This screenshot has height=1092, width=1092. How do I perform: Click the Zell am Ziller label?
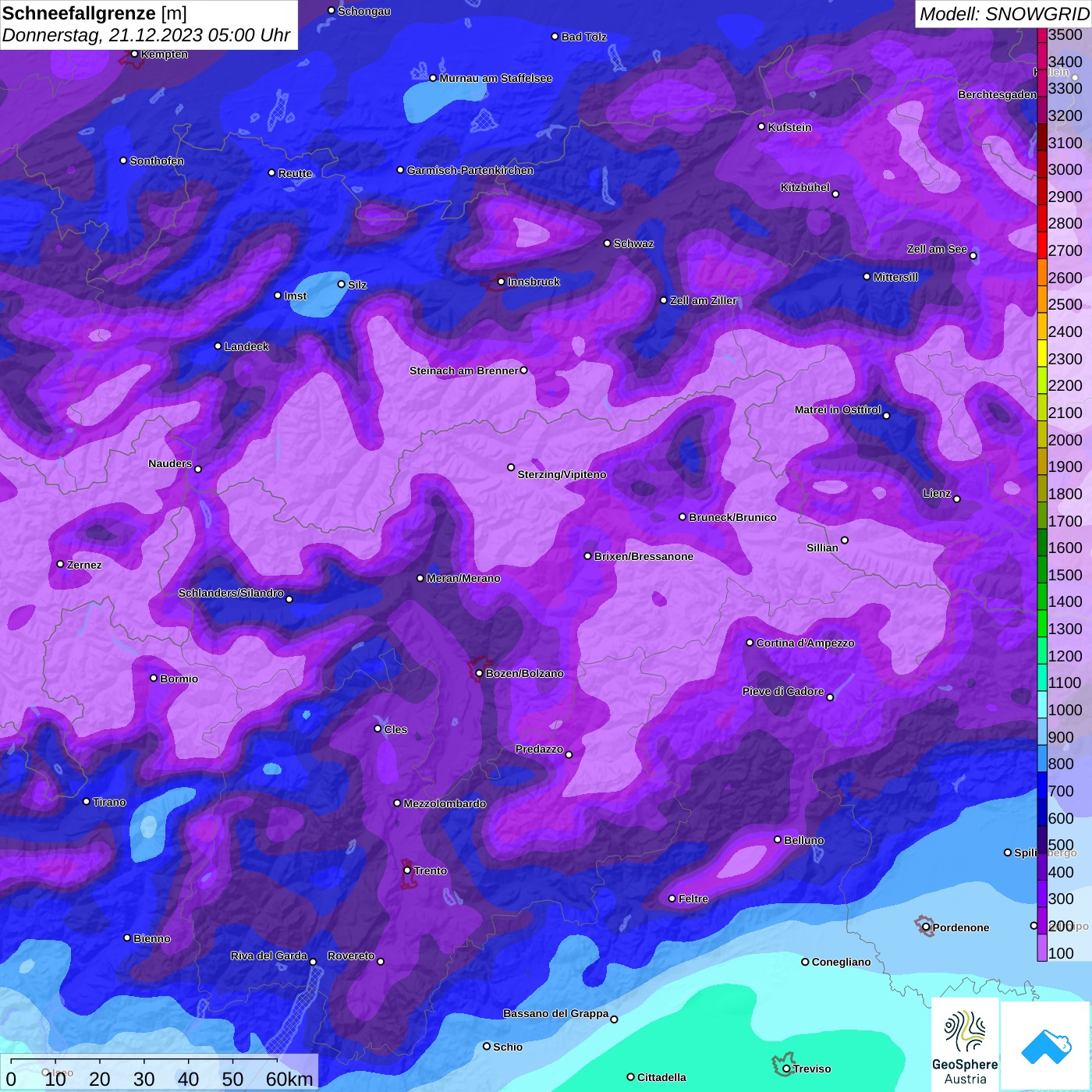704,300
